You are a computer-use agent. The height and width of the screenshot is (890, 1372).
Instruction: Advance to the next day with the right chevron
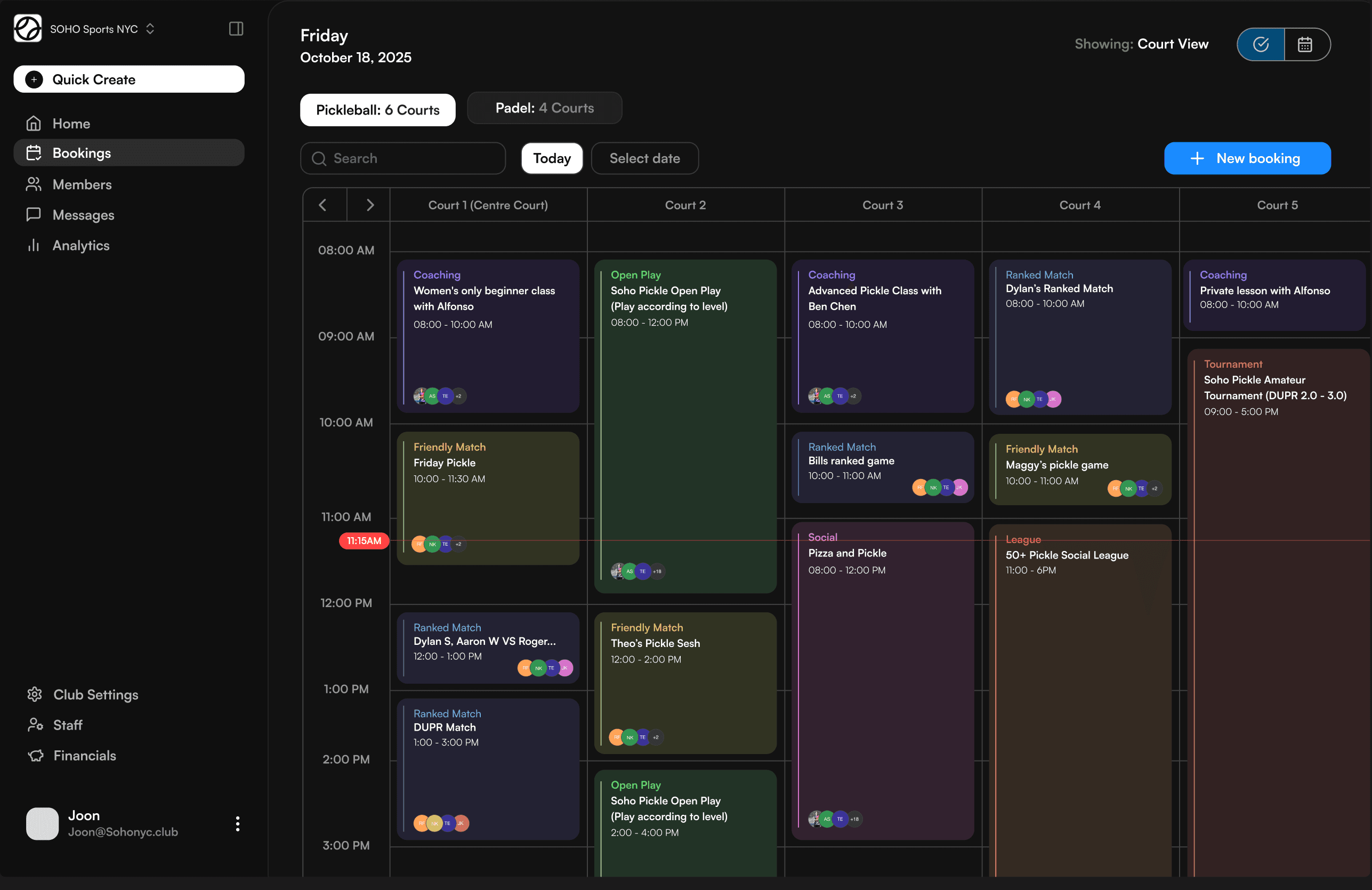(x=369, y=205)
